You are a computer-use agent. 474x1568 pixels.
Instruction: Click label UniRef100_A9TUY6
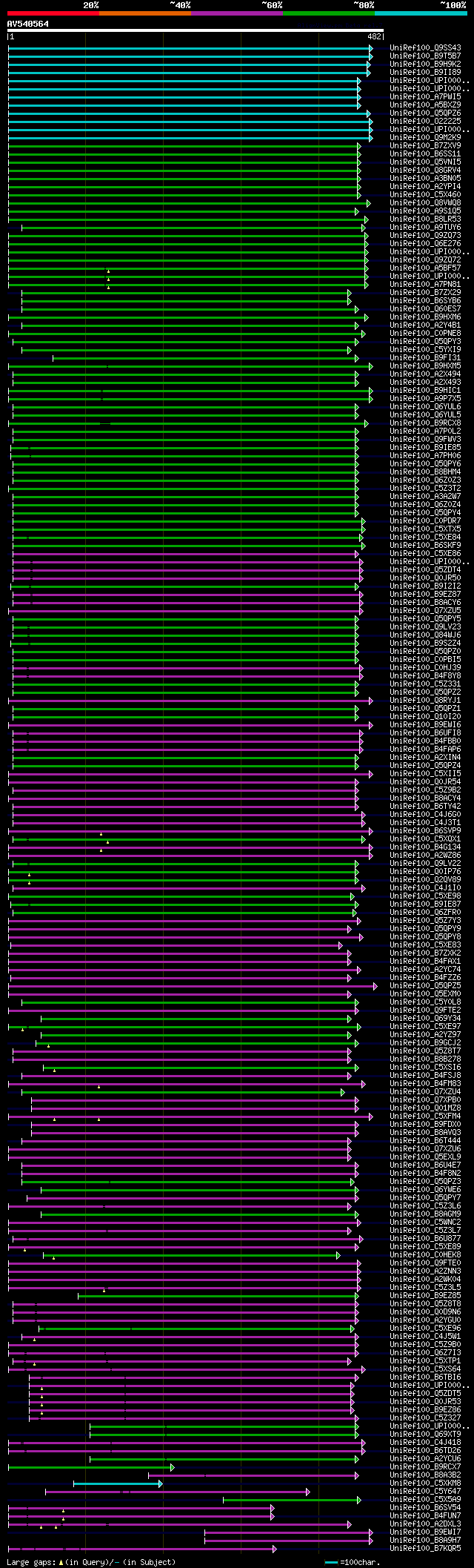(425, 228)
